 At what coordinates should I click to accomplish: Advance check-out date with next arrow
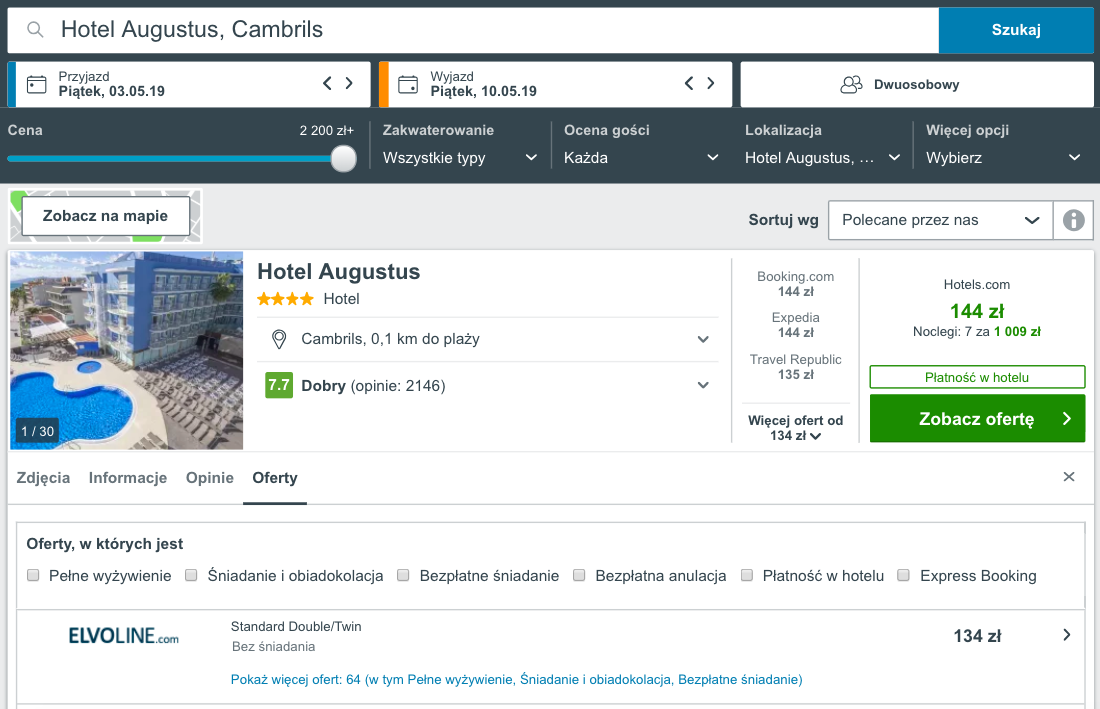pos(711,83)
